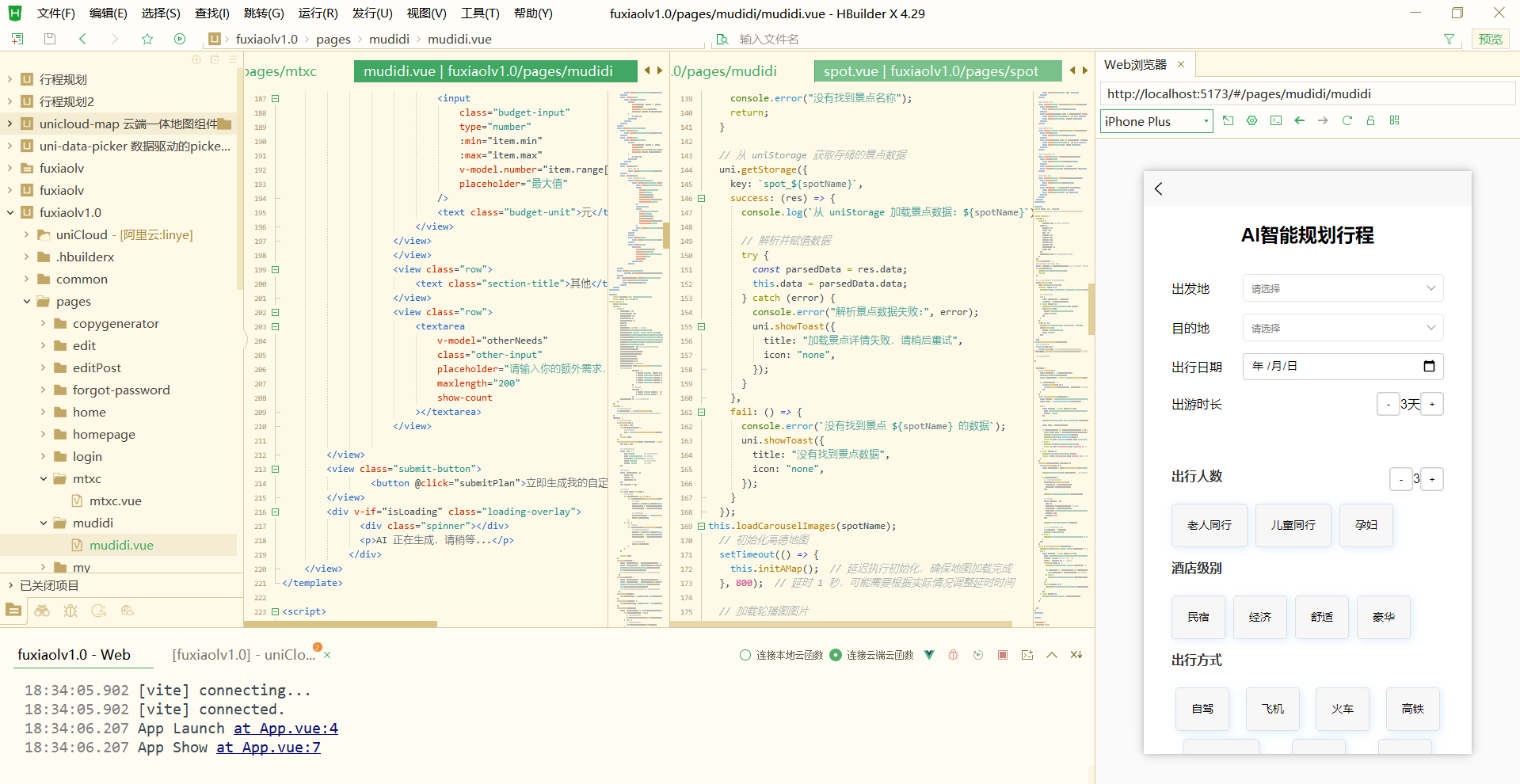Expand the copygenerator folder
Image resolution: width=1520 pixels, height=784 pixels.
point(43,323)
